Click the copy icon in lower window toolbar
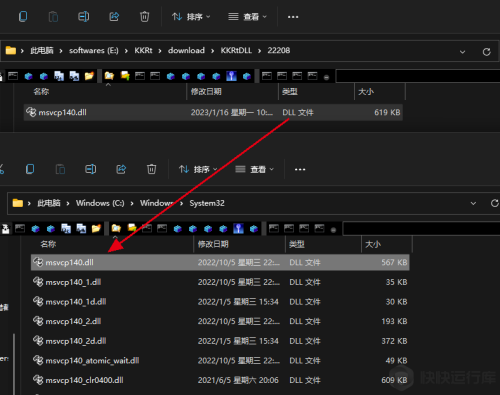 tap(30, 169)
